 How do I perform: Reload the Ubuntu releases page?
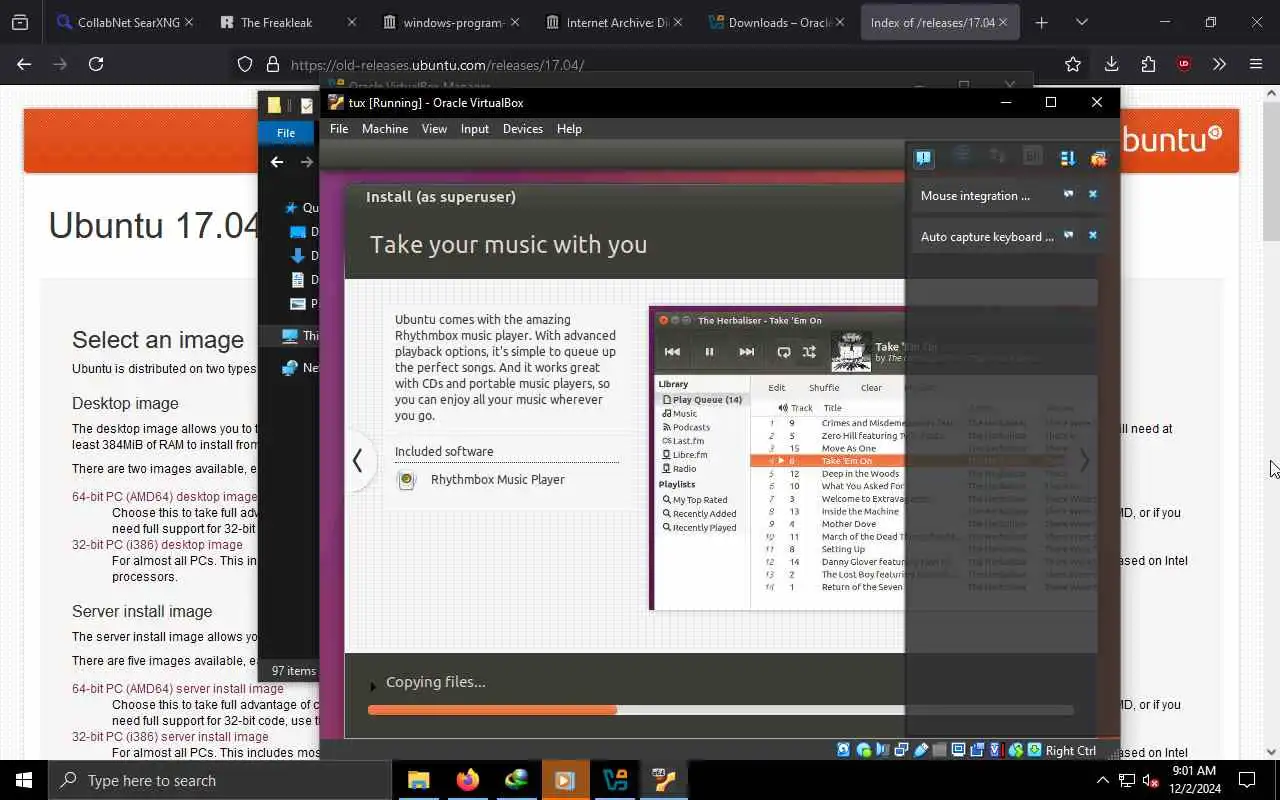(96, 64)
